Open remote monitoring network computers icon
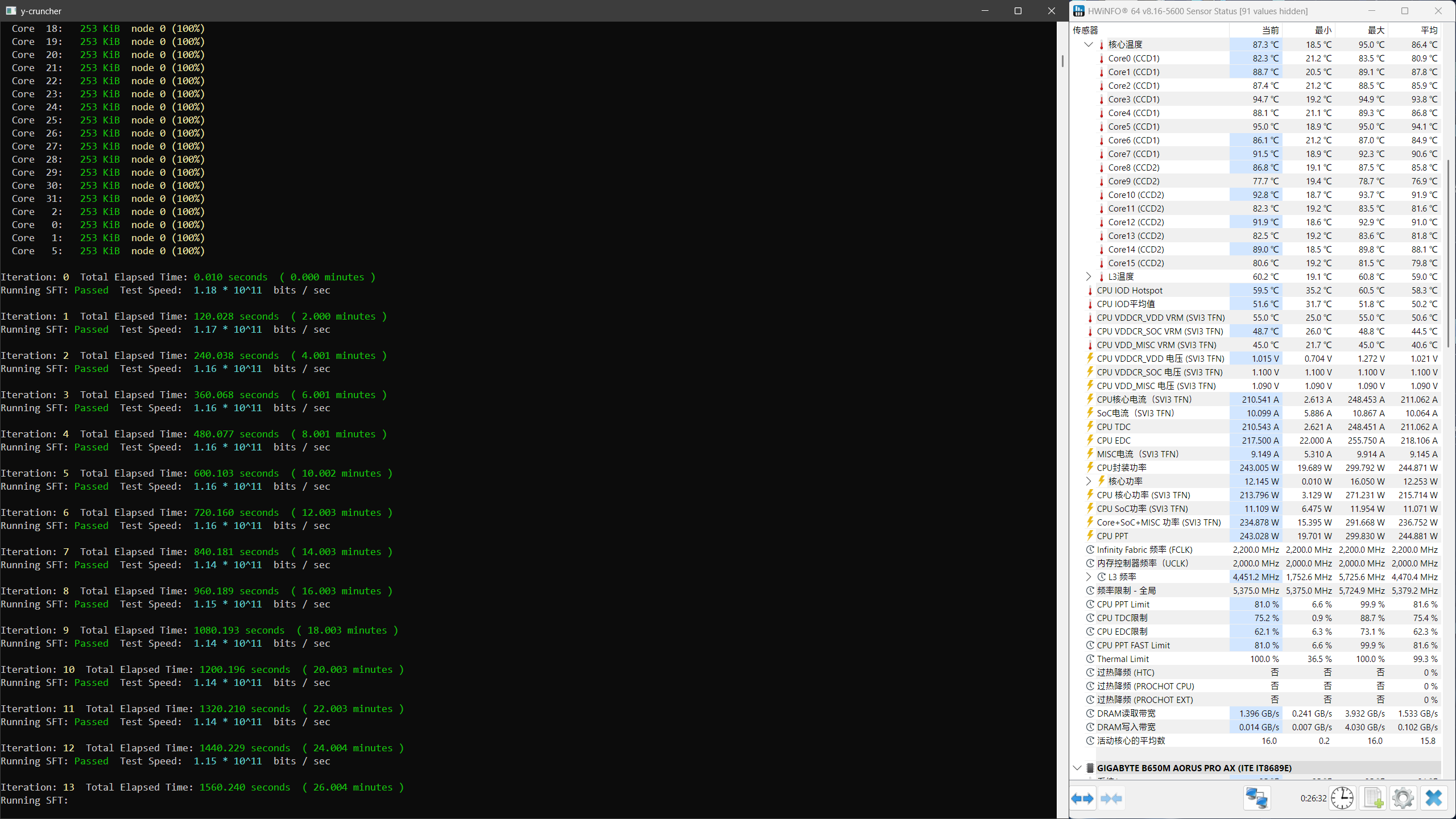The image size is (1456, 819). (x=1256, y=799)
